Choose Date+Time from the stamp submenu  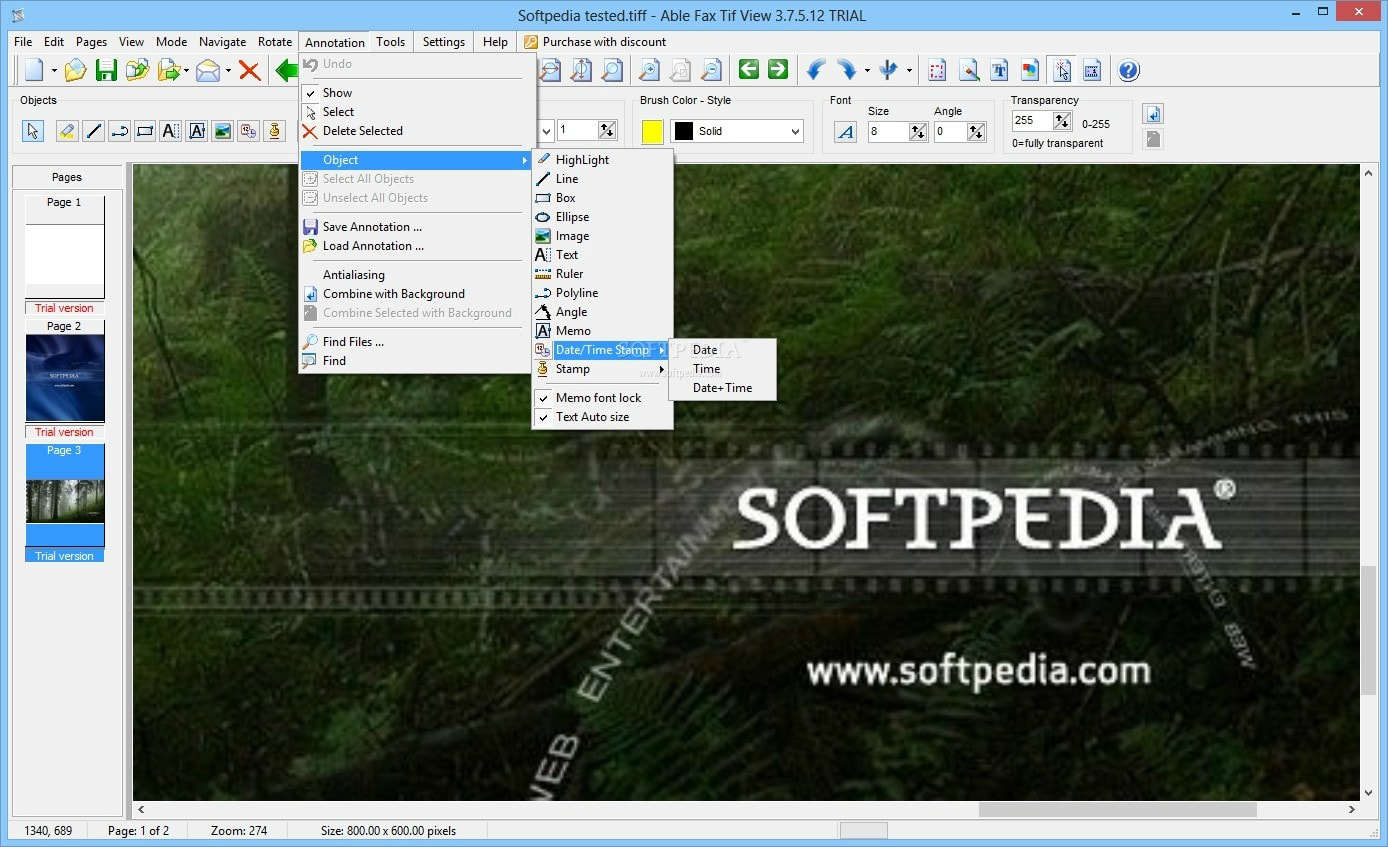pos(722,388)
